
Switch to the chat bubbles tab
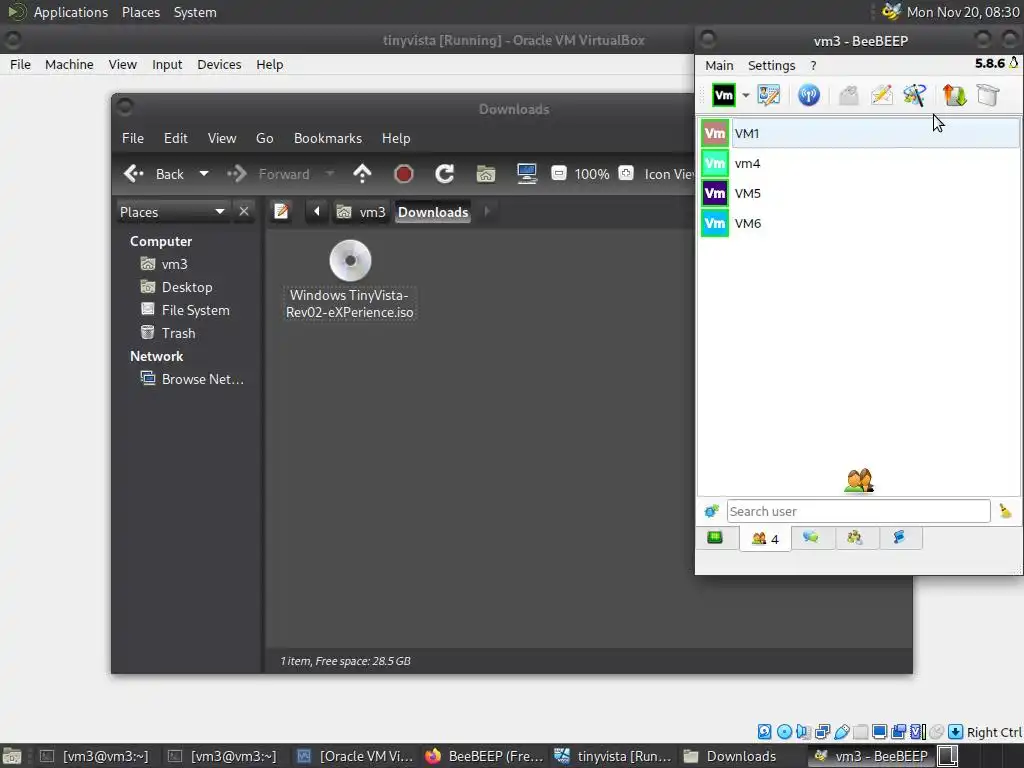811,537
